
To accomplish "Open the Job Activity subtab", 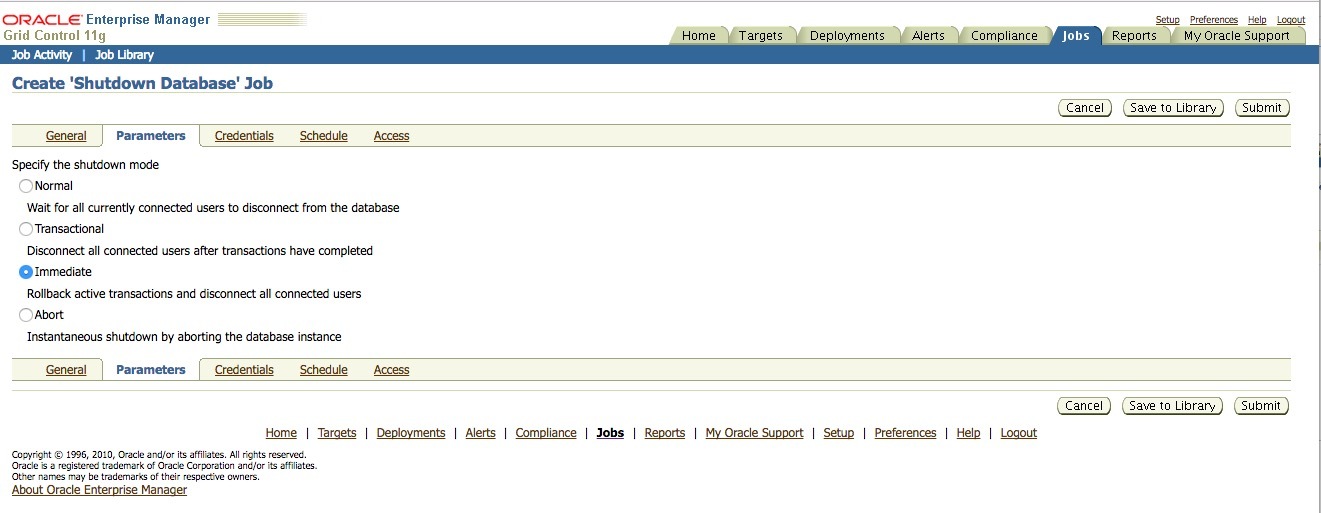I will (x=42, y=55).
